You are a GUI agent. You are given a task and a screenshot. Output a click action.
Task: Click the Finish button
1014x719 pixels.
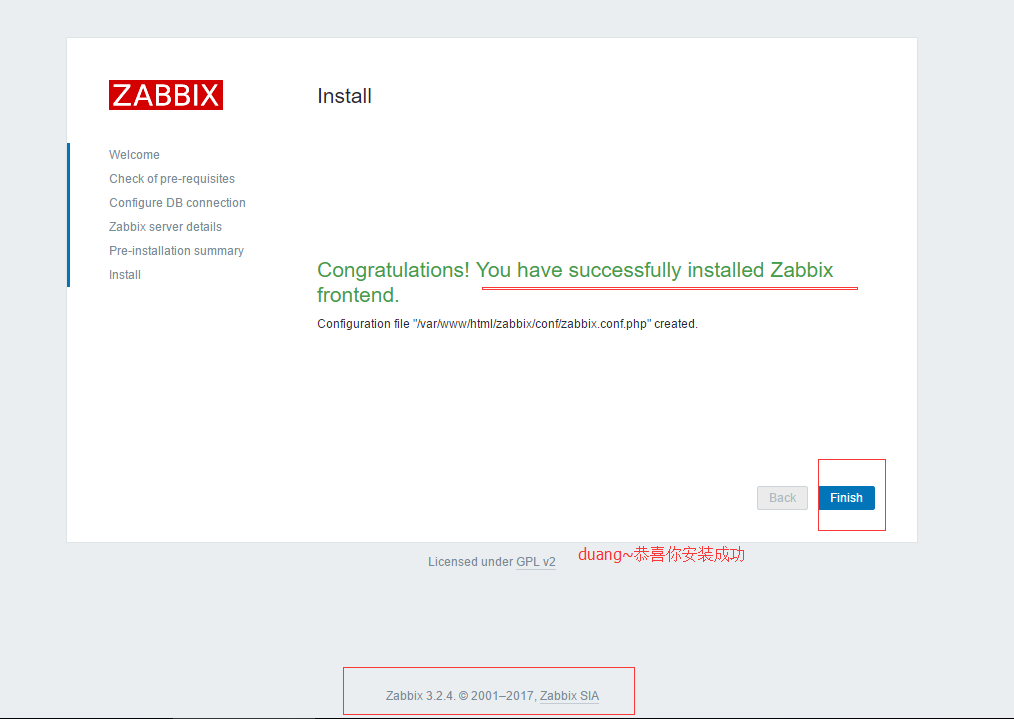pyautogui.click(x=846, y=498)
